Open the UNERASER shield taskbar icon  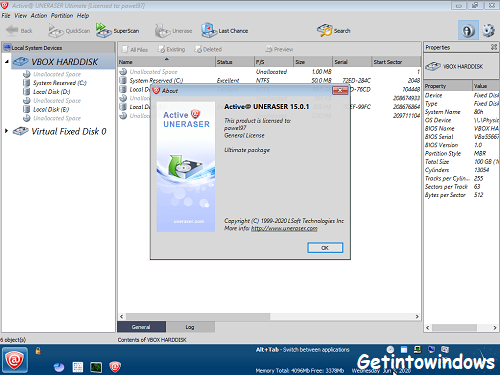click(115, 367)
